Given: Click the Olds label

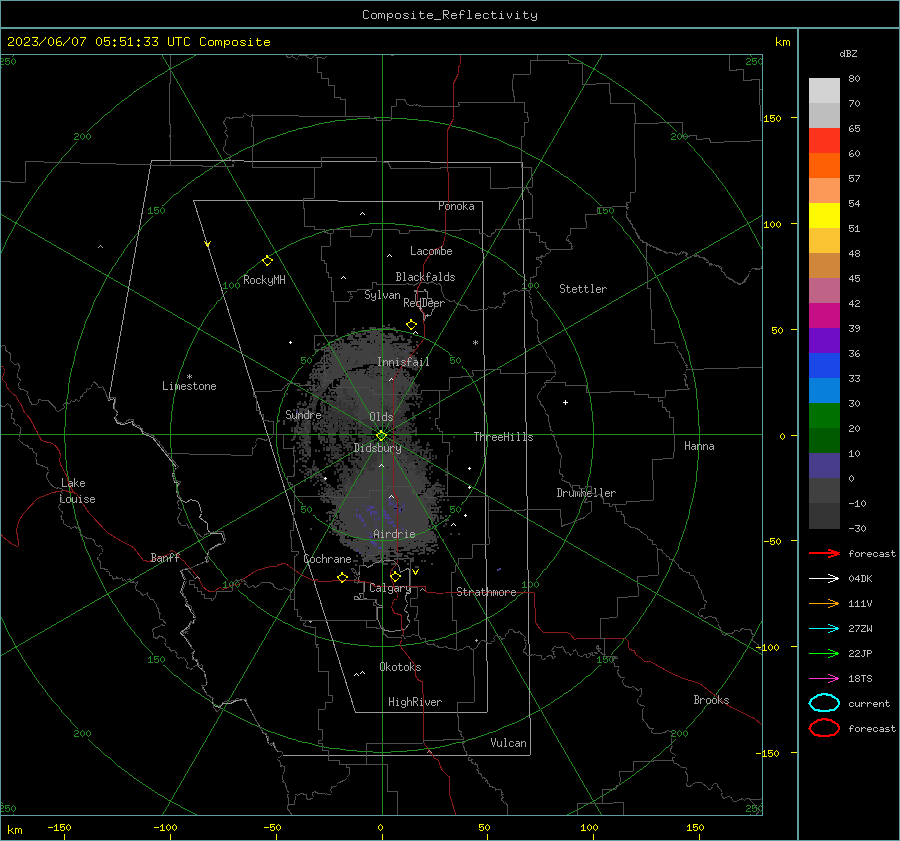Looking at the screenshot, I should coord(381,417).
